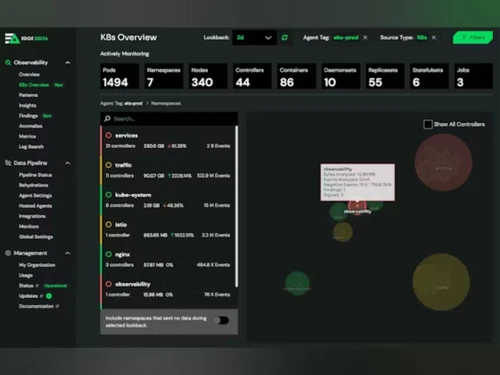Select the small yellow istio bubble
The image size is (500, 375).
coord(342,232)
